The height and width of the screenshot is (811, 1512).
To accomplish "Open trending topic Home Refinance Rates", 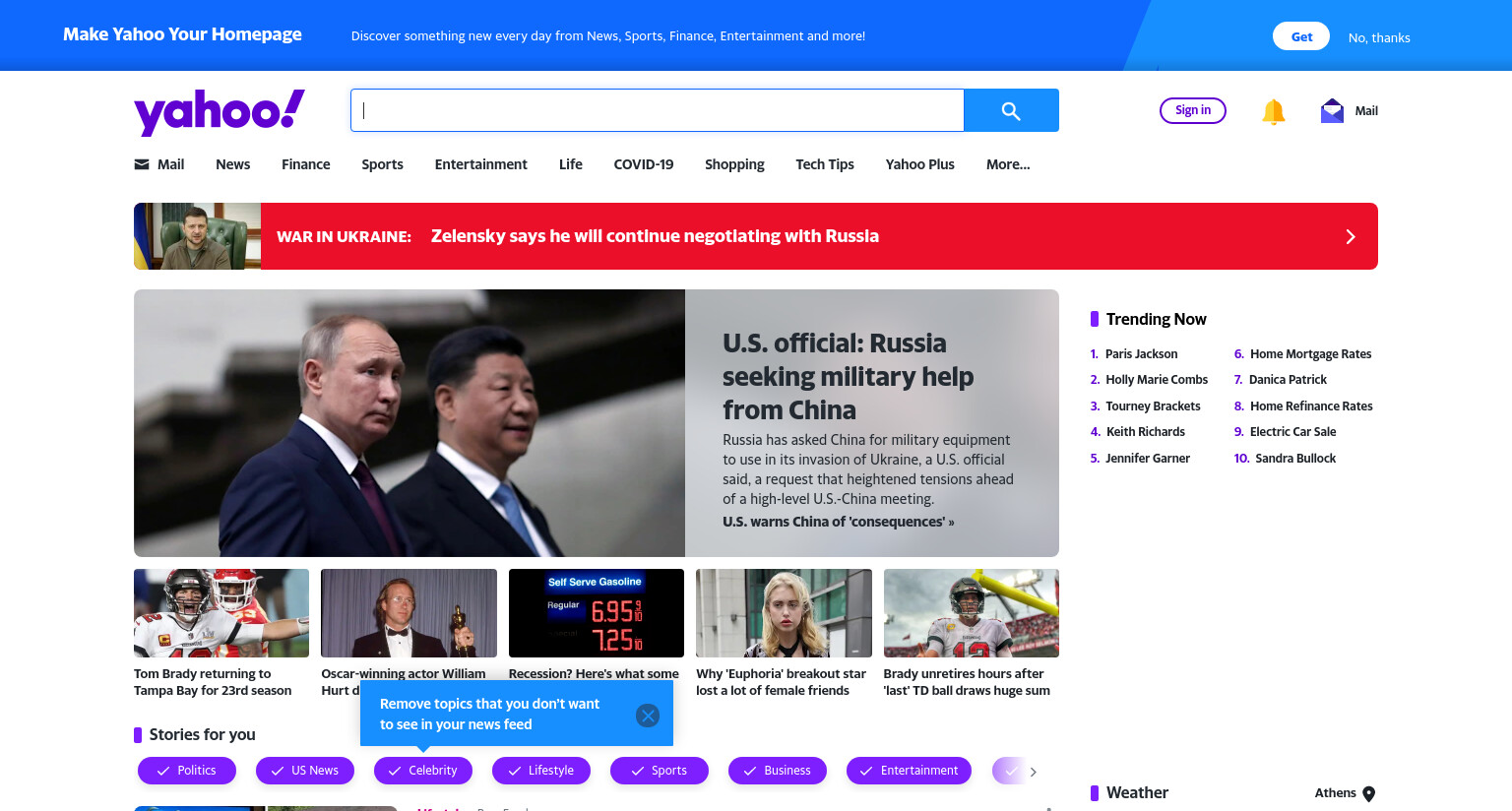I will coord(1311,406).
